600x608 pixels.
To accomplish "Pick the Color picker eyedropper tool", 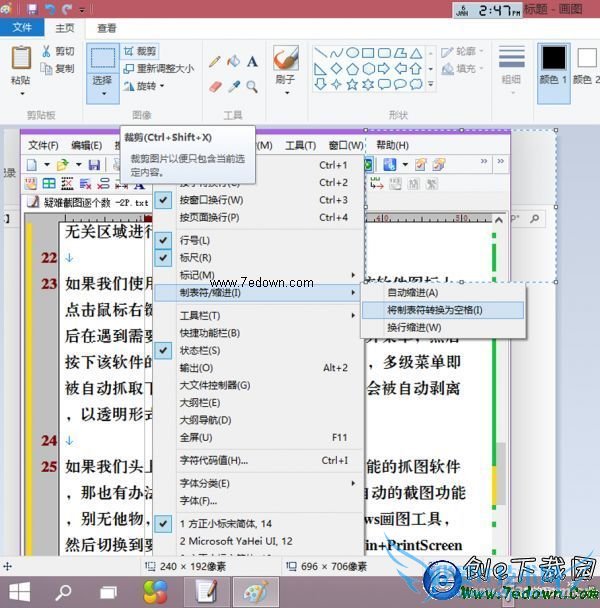I will (234, 87).
